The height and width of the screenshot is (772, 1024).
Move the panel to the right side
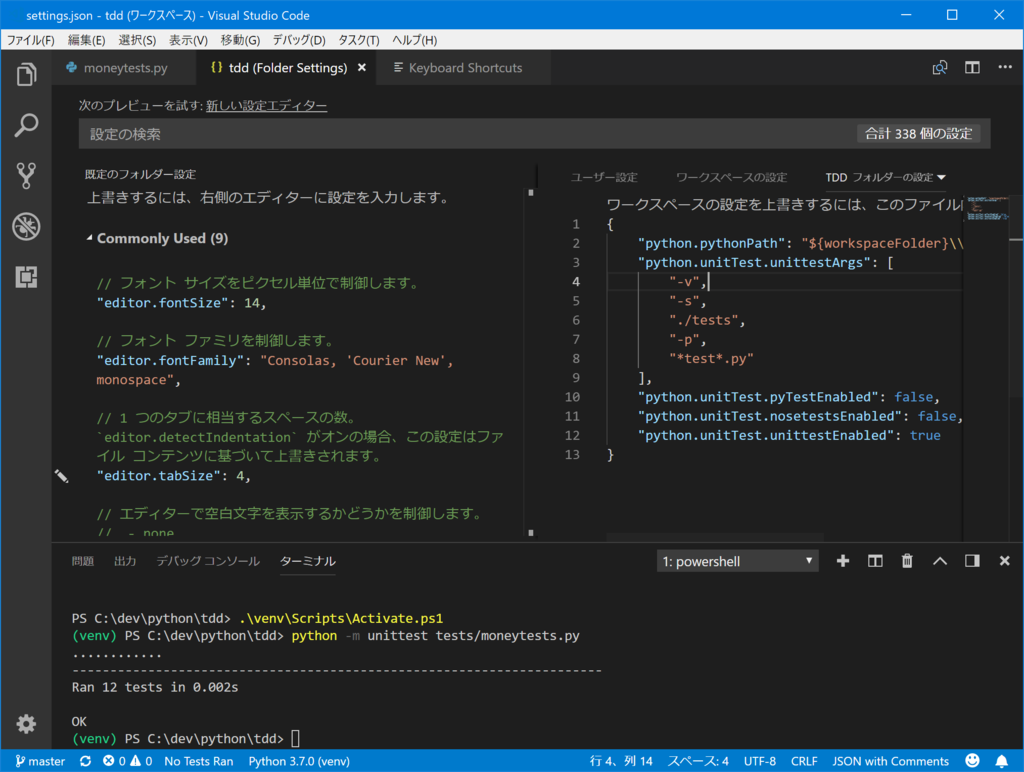[972, 561]
